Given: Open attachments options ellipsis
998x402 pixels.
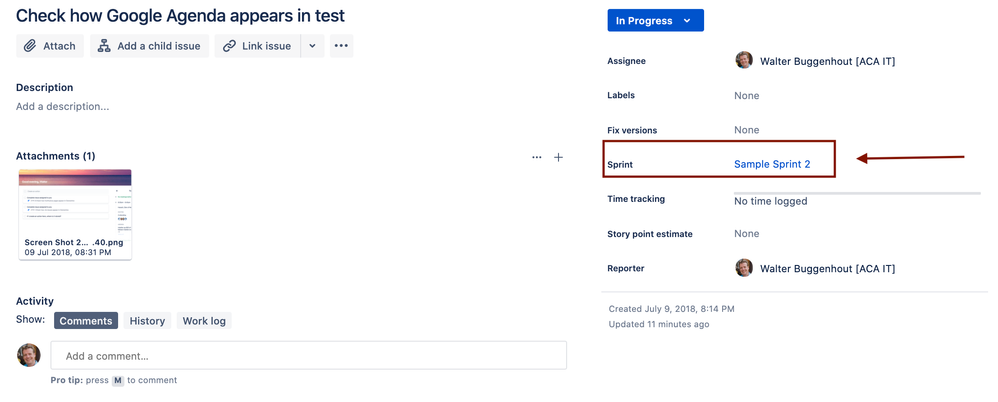Looking at the screenshot, I should pyautogui.click(x=537, y=157).
